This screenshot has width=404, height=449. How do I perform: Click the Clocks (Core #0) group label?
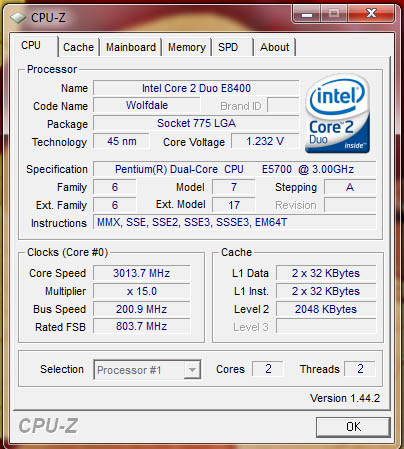point(68,252)
